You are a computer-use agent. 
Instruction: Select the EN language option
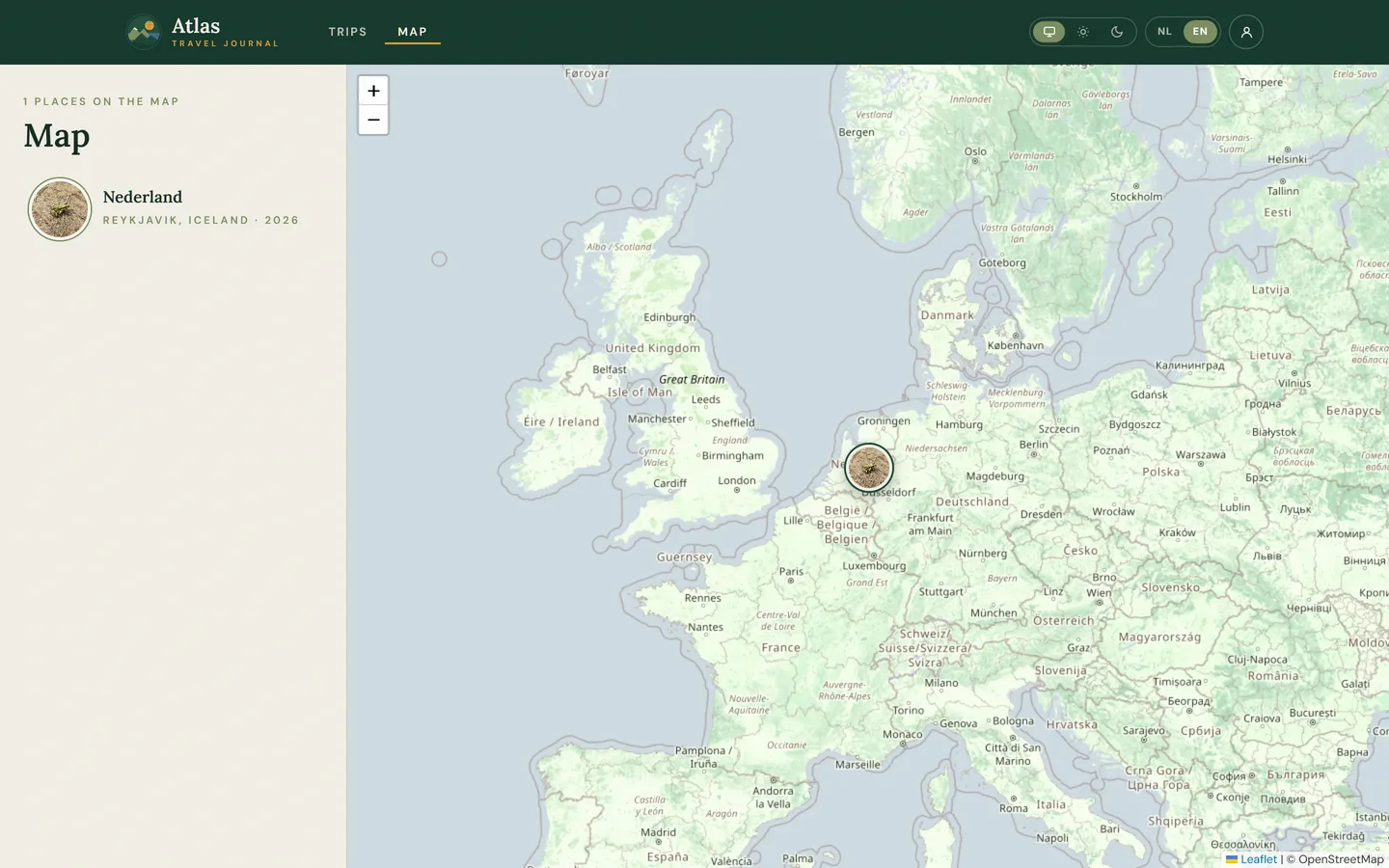[x=1200, y=32]
